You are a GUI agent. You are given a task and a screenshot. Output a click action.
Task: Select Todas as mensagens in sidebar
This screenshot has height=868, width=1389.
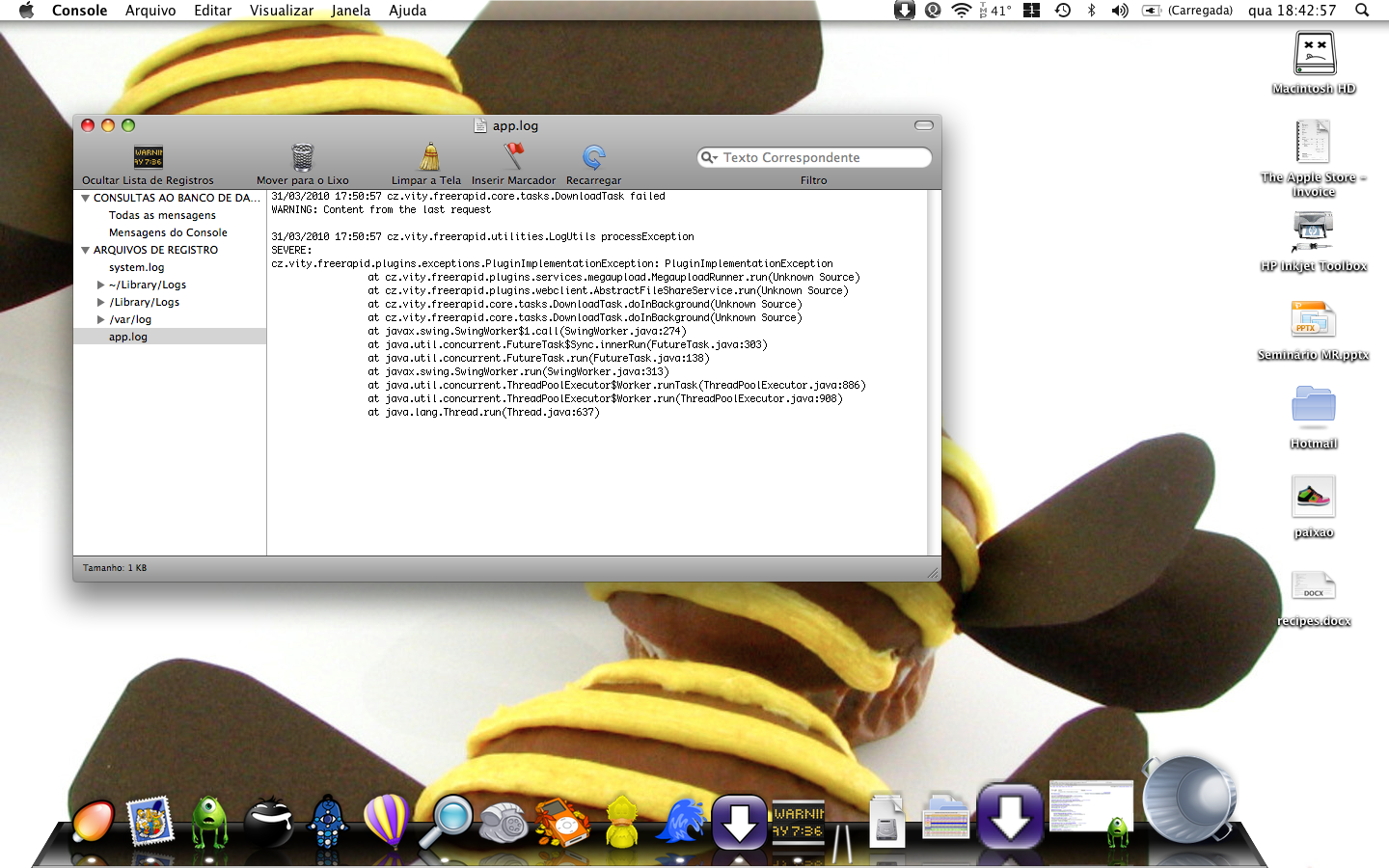coord(162,215)
